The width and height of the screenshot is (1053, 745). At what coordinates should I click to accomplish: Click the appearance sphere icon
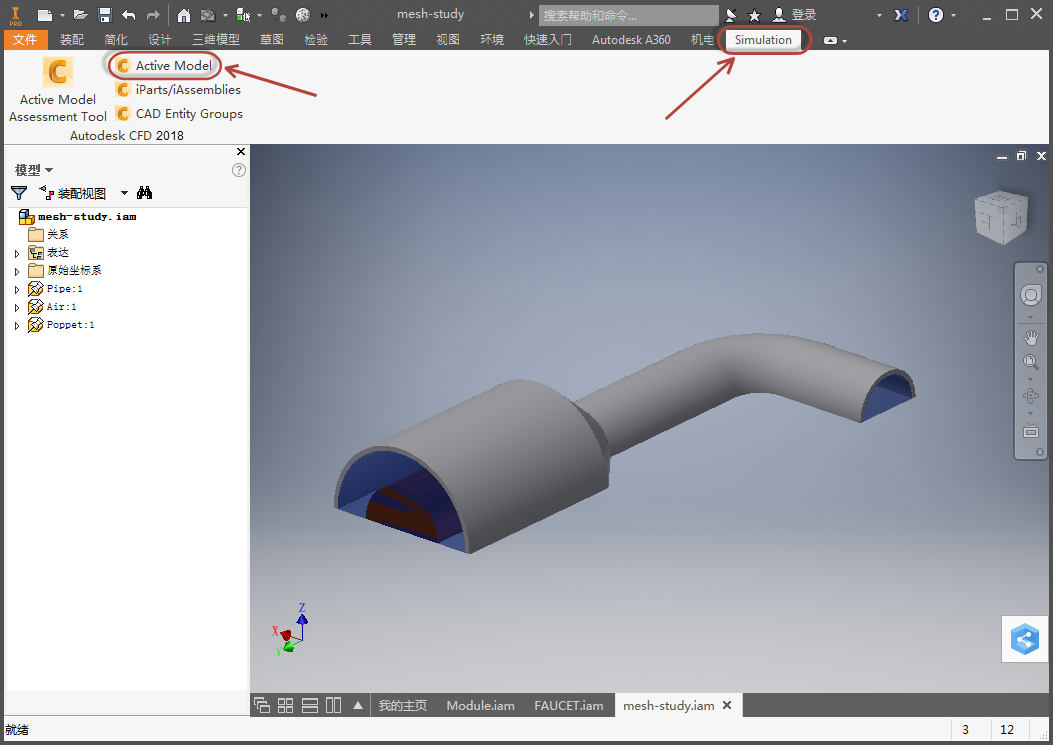(303, 15)
